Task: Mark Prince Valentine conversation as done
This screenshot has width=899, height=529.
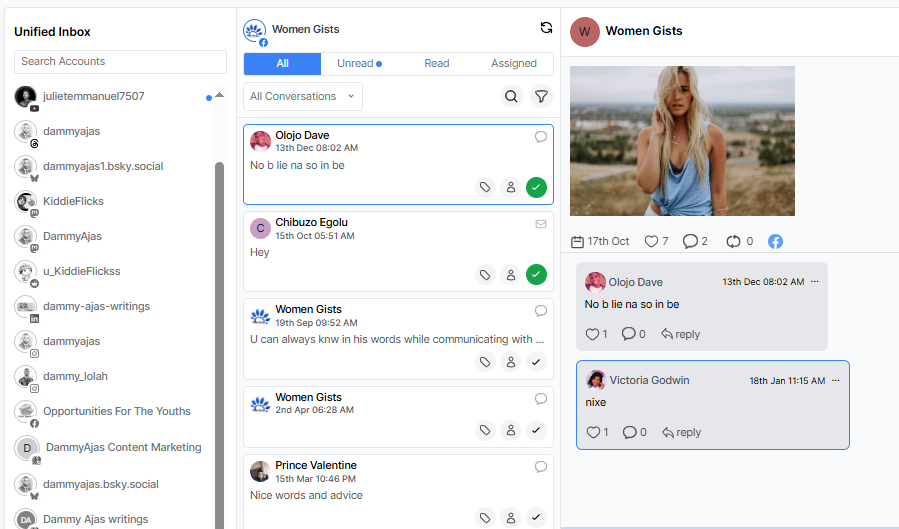Action: click(x=536, y=517)
